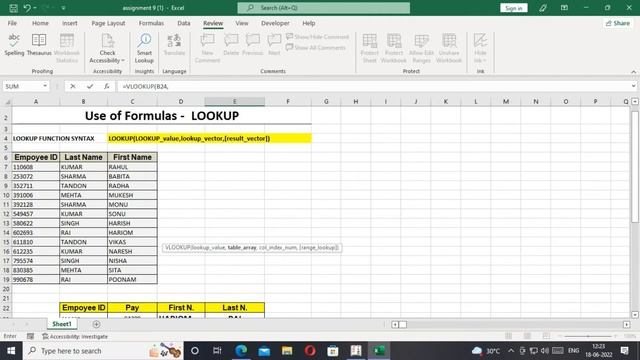Open the Developer tab
The height and width of the screenshot is (360, 640).
pyautogui.click(x=275, y=23)
